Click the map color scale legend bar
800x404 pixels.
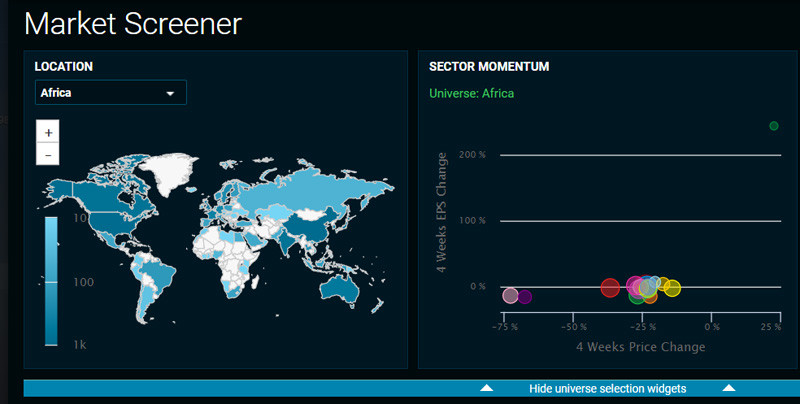click(51, 280)
